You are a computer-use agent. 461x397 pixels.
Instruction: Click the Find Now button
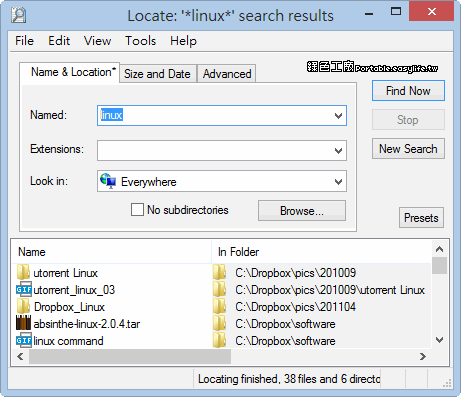[x=408, y=91]
